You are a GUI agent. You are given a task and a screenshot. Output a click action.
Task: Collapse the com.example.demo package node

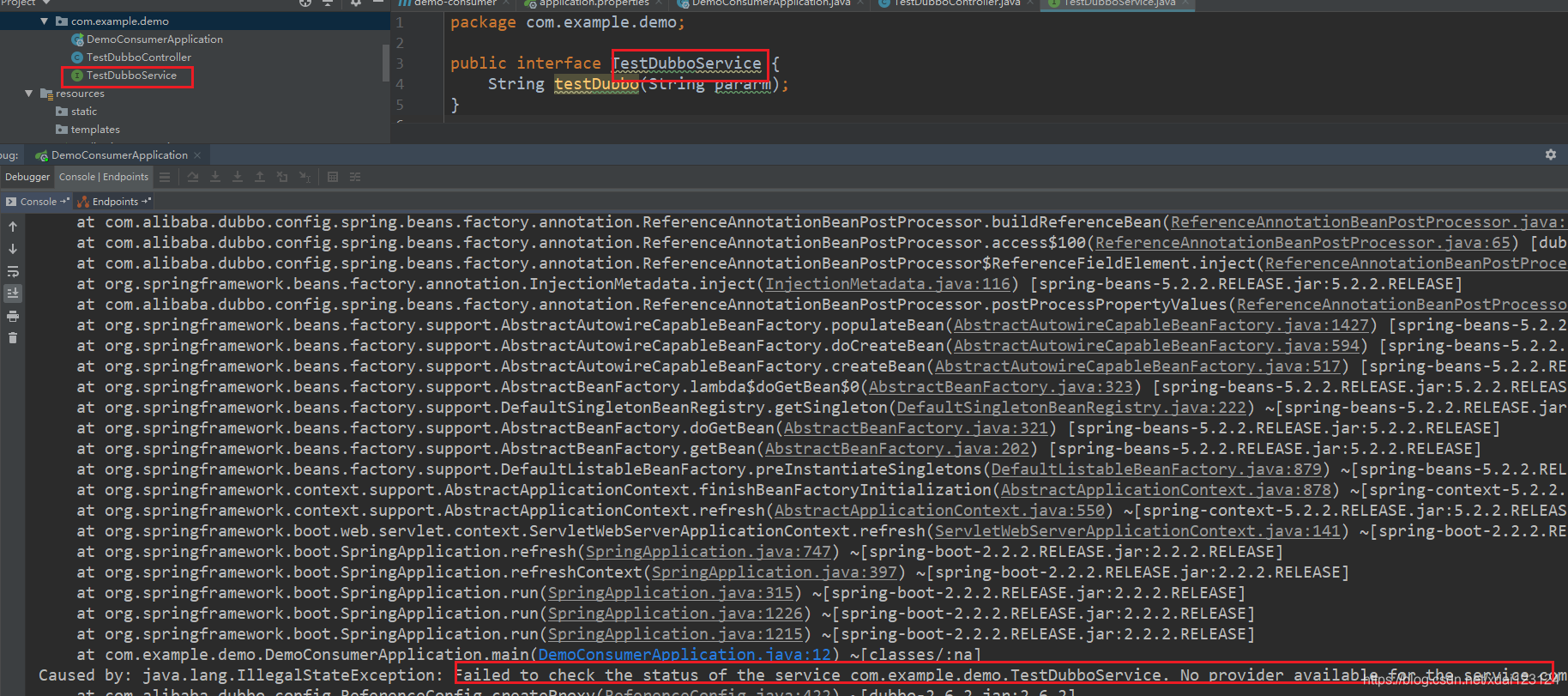[44, 21]
